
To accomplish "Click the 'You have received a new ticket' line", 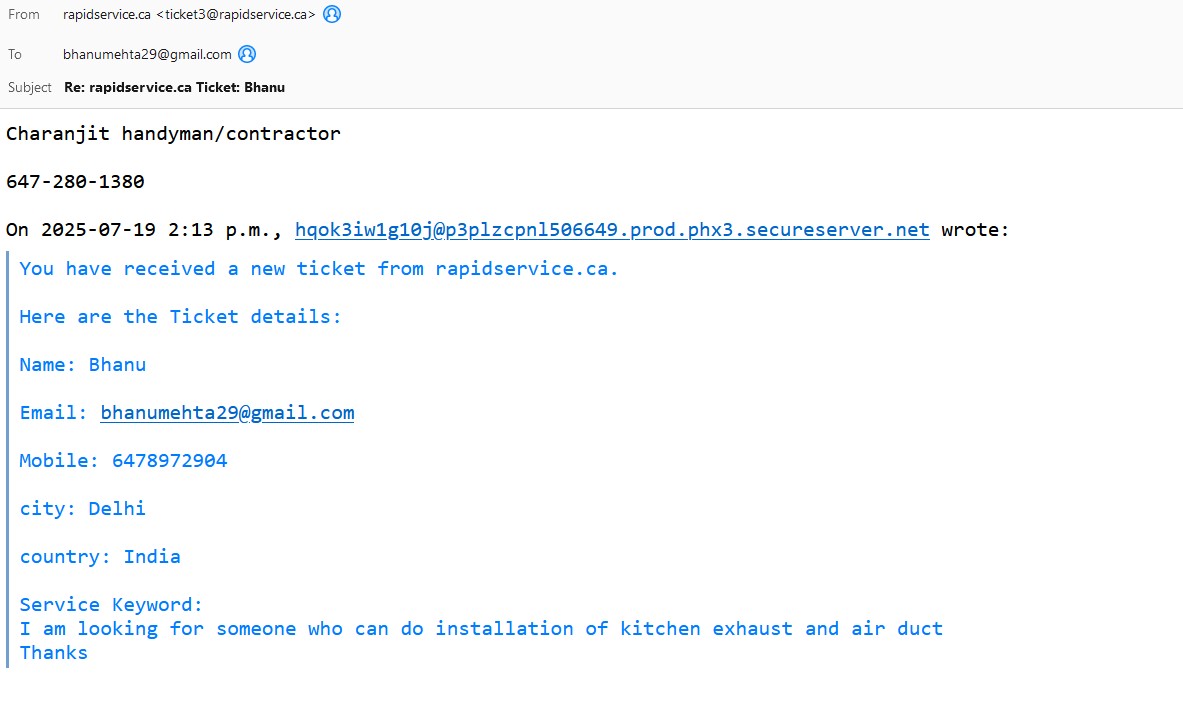I will point(319,269).
